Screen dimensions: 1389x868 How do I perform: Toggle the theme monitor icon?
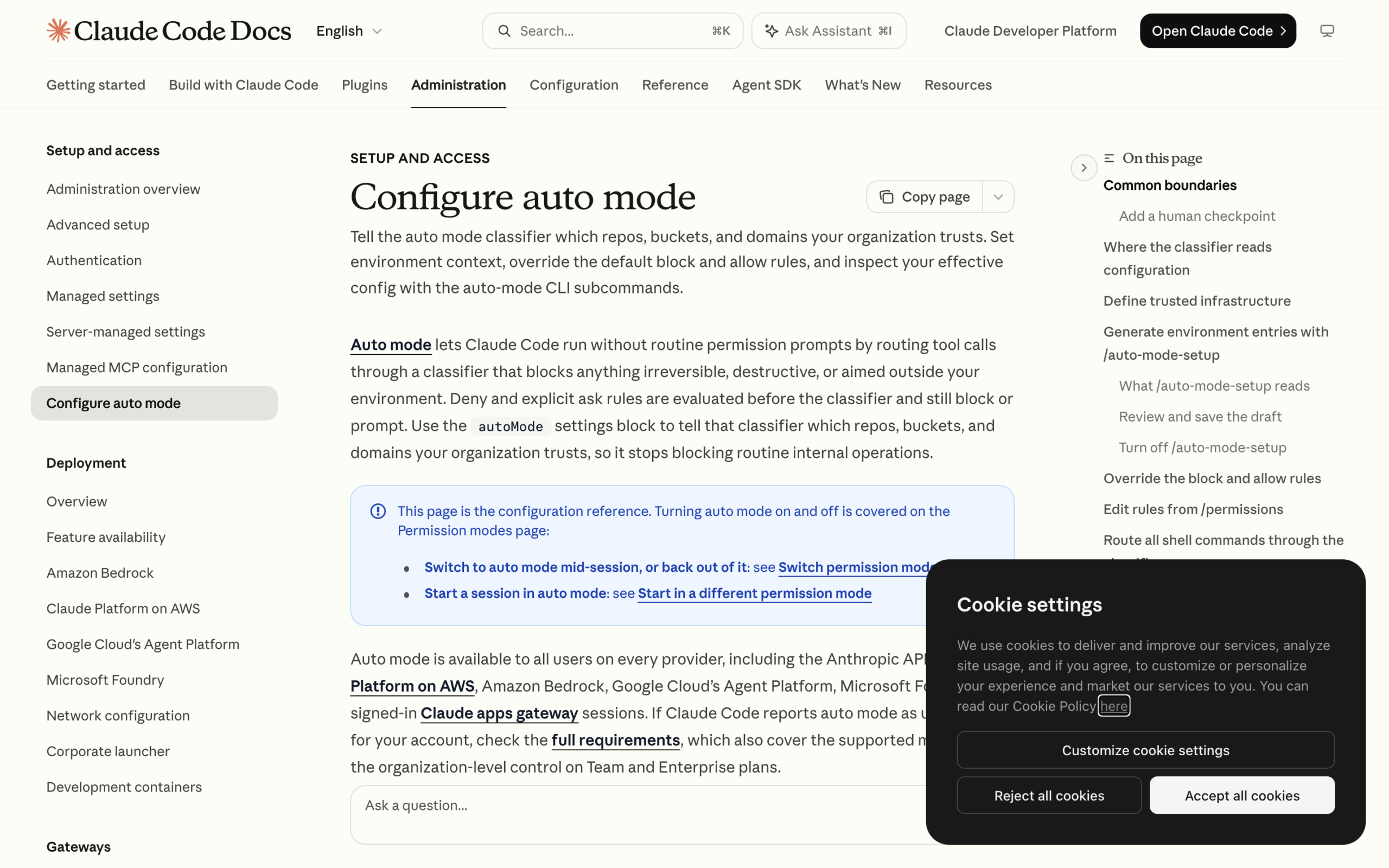1327,31
